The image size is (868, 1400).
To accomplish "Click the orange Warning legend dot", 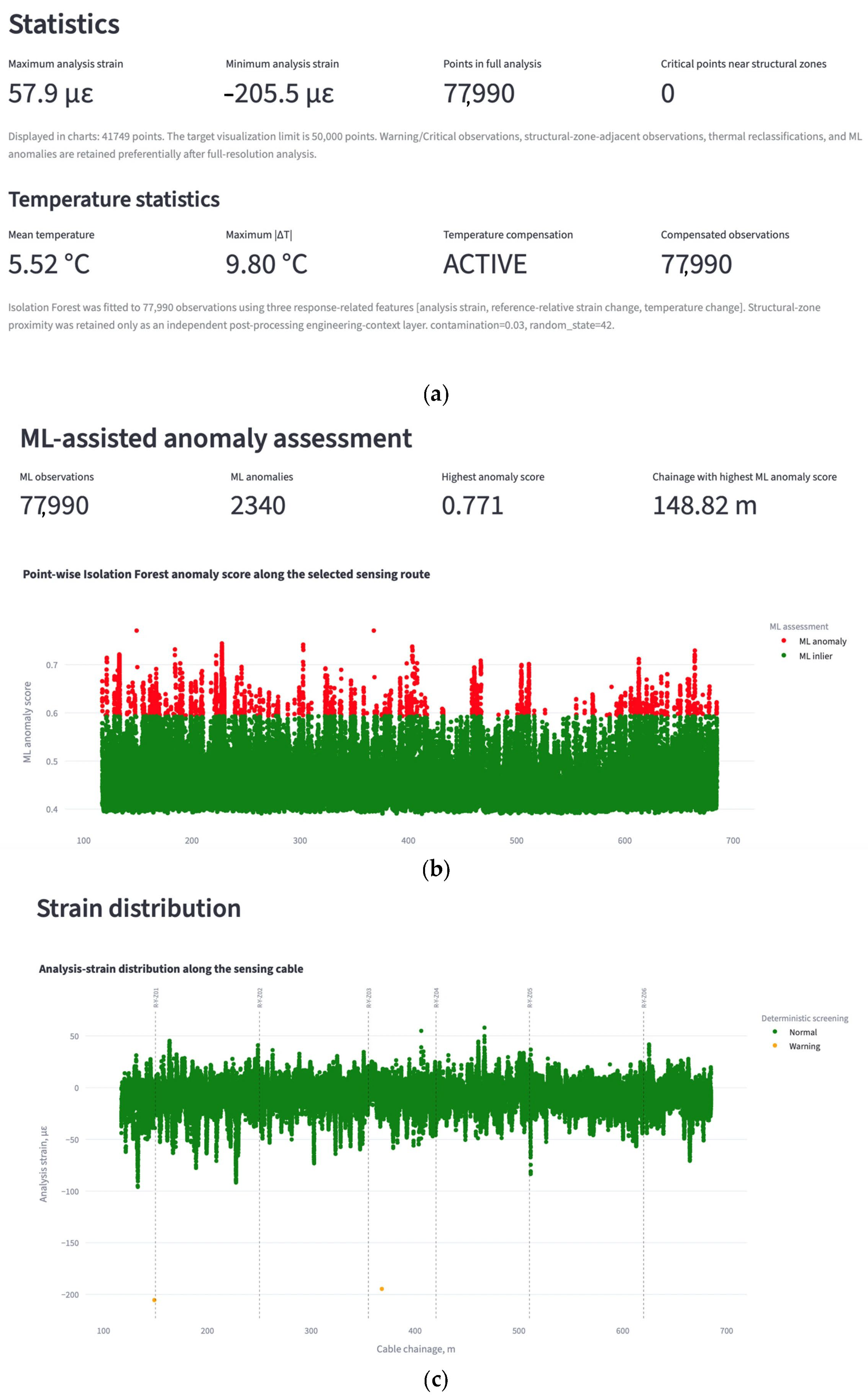I will point(775,1045).
